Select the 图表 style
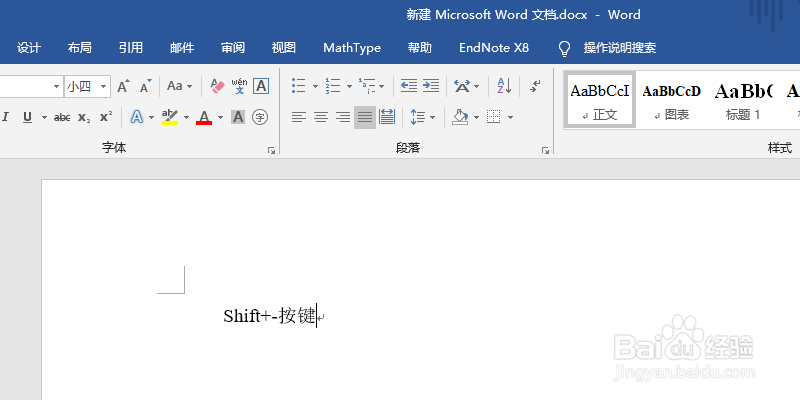 point(671,99)
